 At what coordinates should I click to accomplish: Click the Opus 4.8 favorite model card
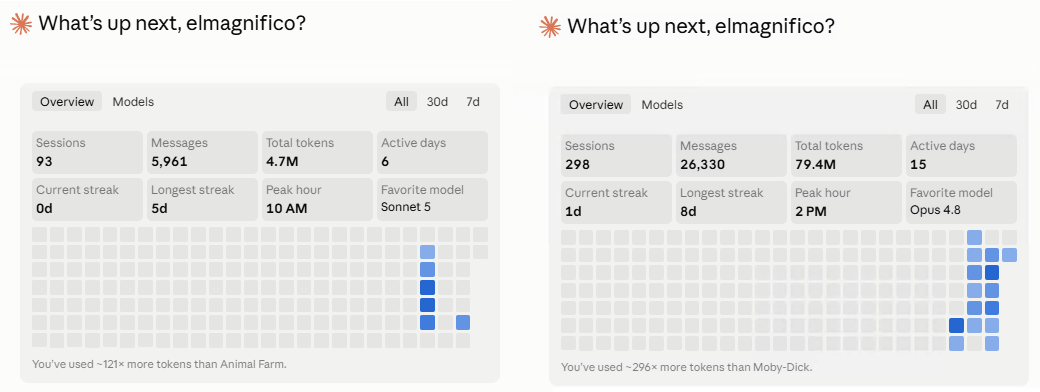pos(961,202)
